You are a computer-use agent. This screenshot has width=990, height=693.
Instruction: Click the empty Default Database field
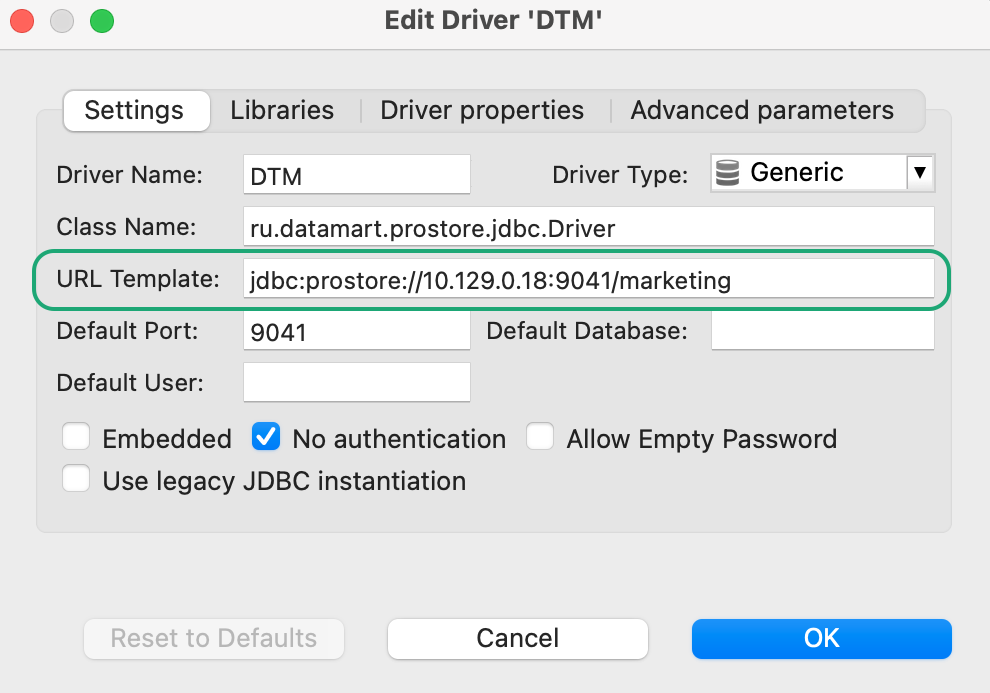822,331
